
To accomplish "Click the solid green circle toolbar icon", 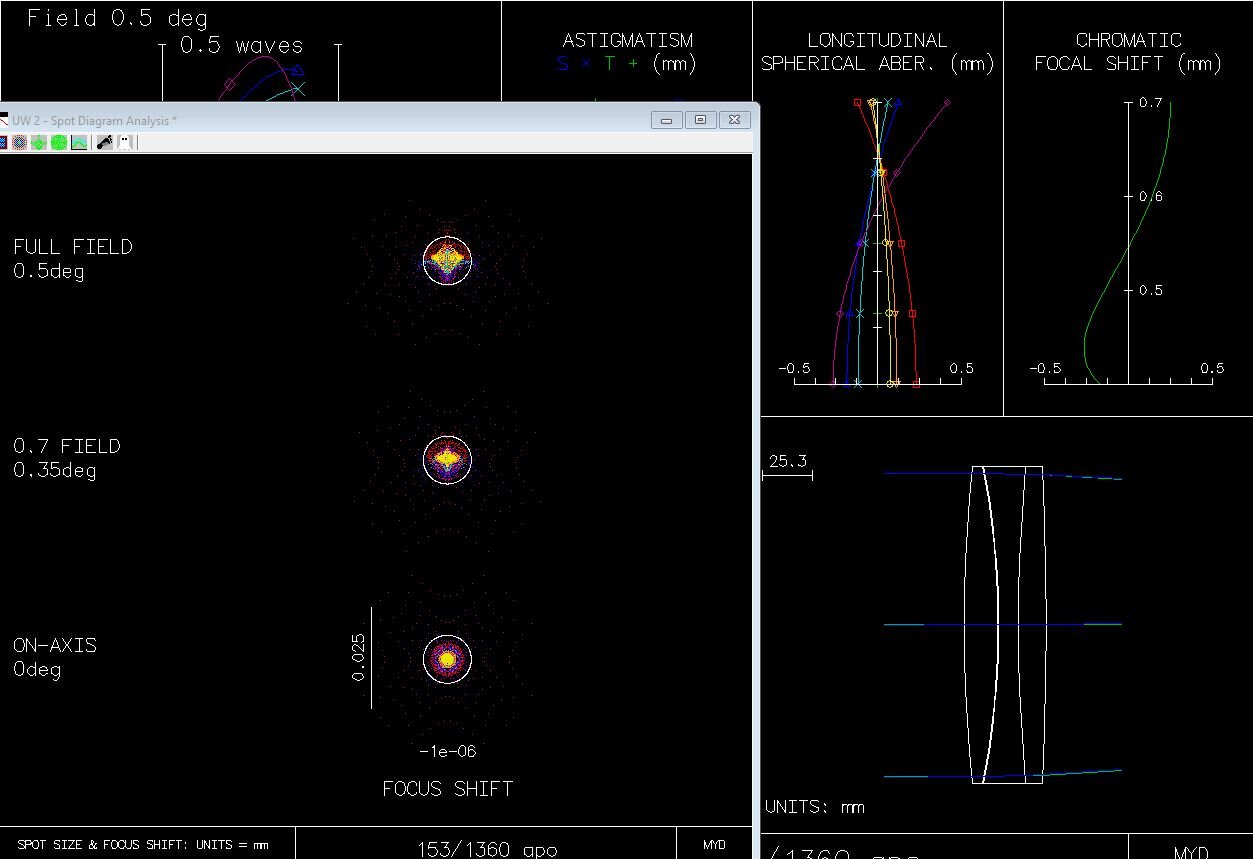I will [59, 142].
